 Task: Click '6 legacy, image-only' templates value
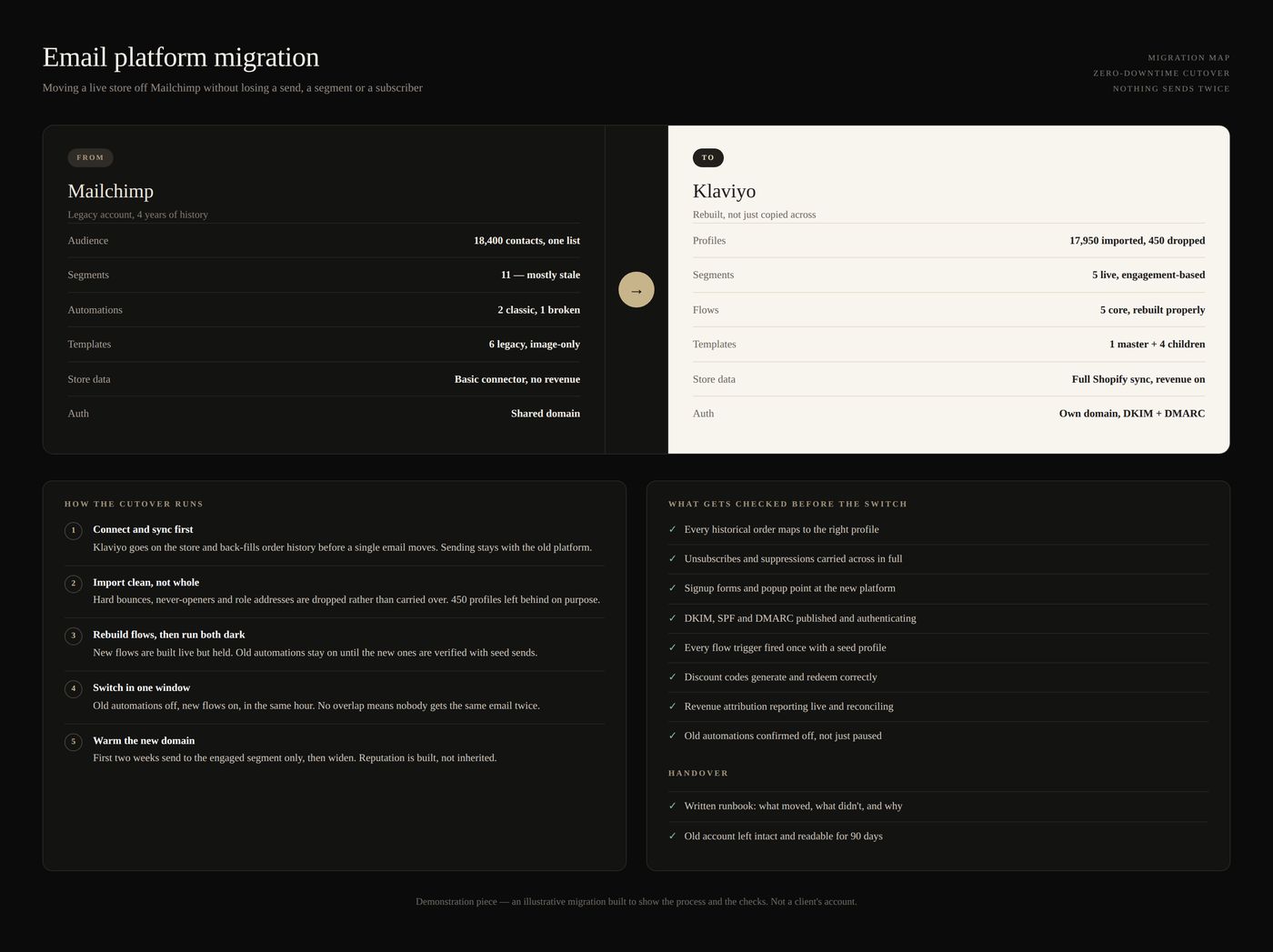(535, 344)
